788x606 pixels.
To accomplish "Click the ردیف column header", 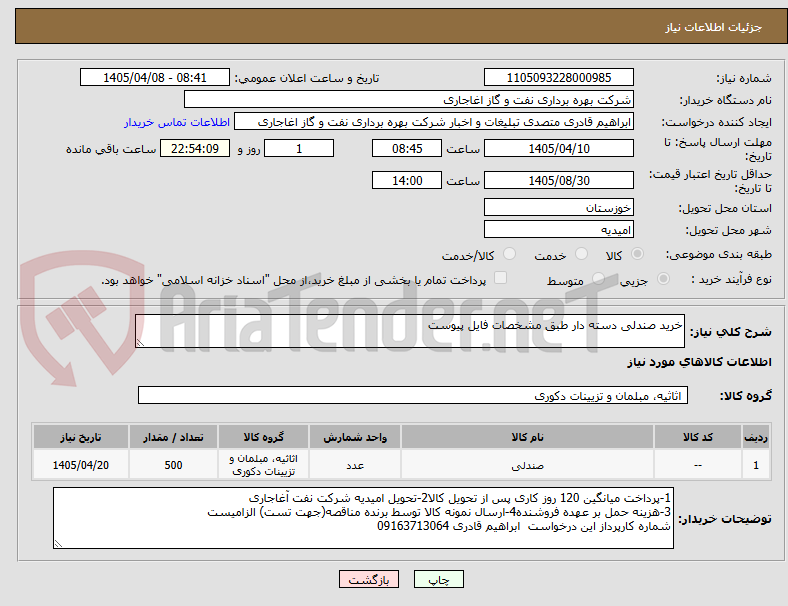I will 755,437.
